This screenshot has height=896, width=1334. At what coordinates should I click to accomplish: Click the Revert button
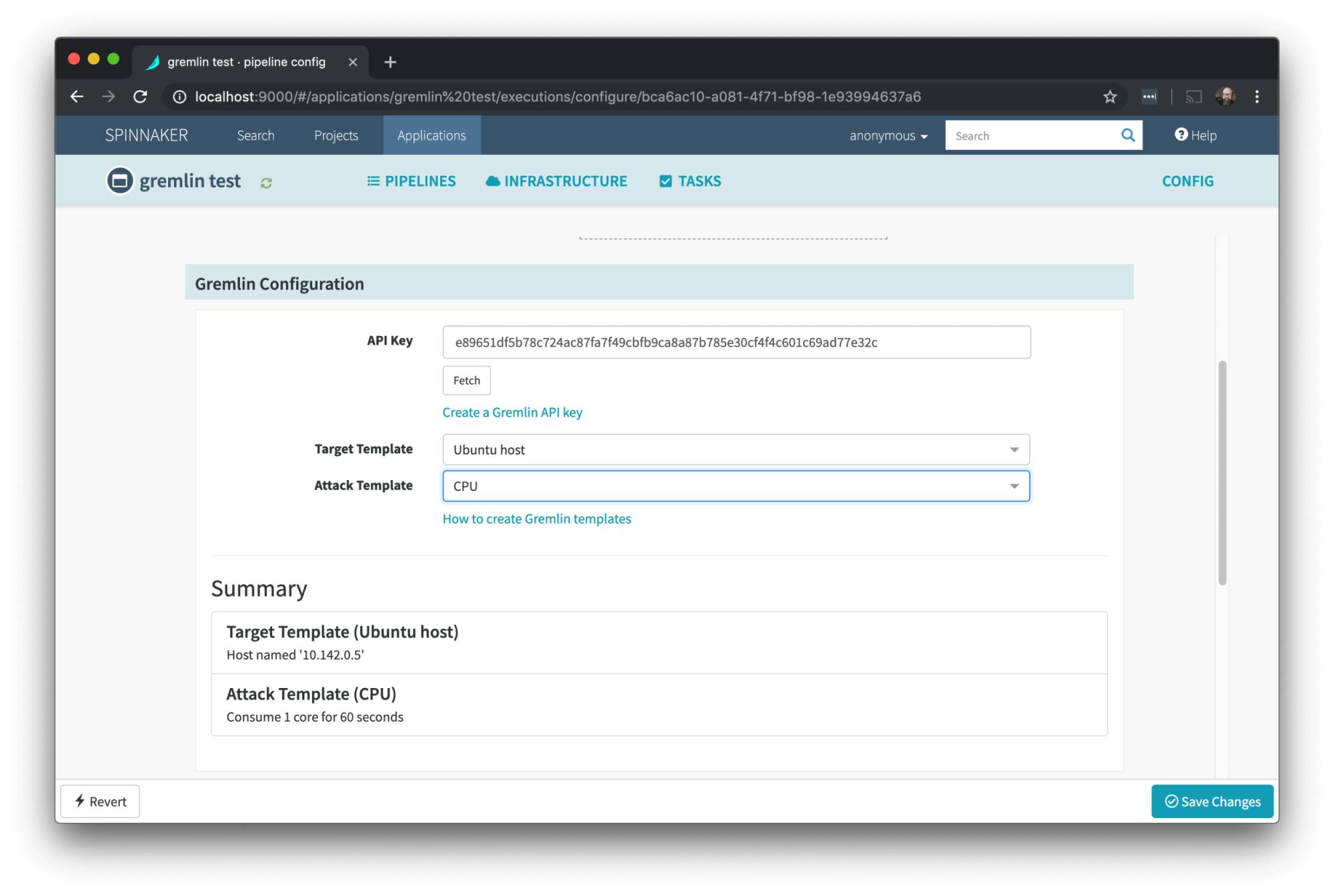tap(100, 801)
